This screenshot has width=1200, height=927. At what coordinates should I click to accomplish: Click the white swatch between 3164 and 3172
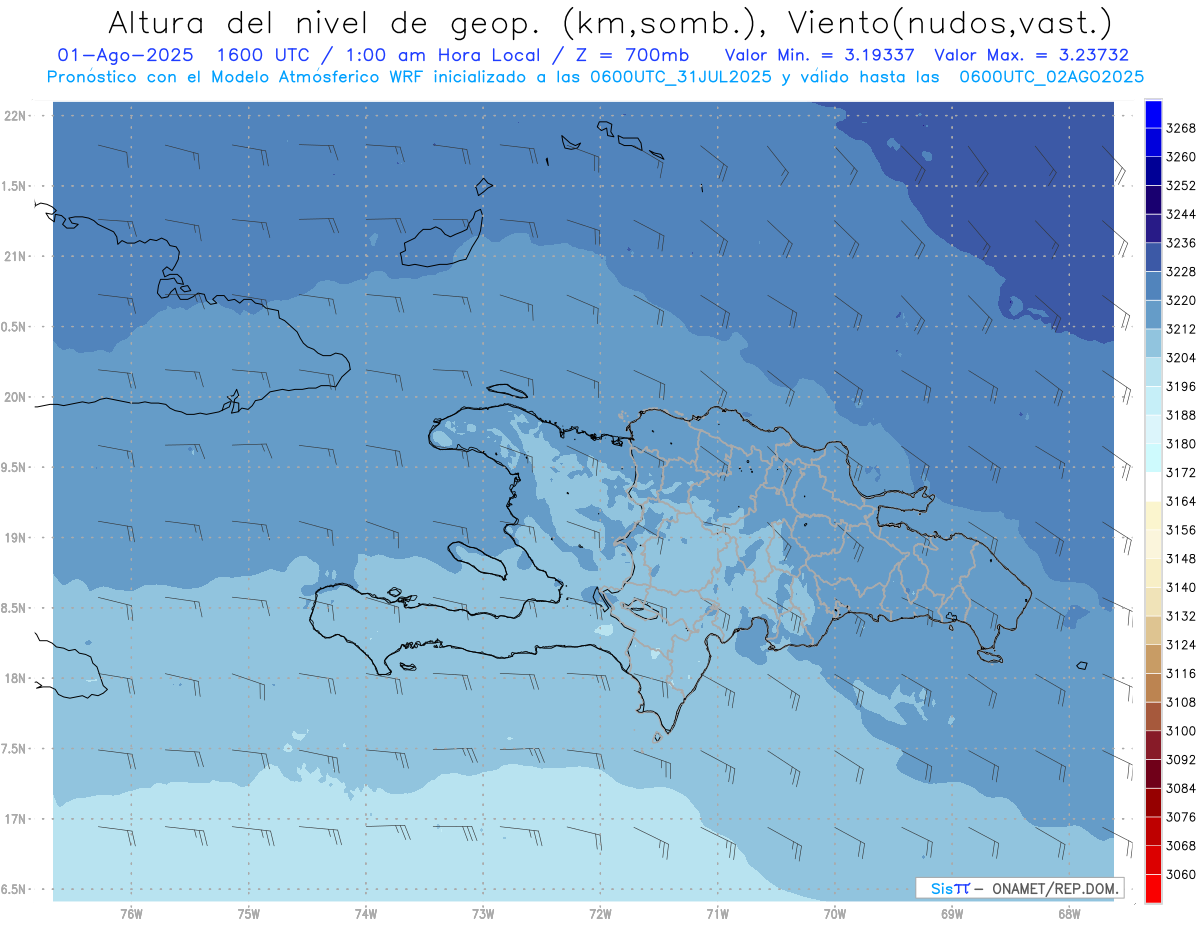pyautogui.click(x=1153, y=486)
